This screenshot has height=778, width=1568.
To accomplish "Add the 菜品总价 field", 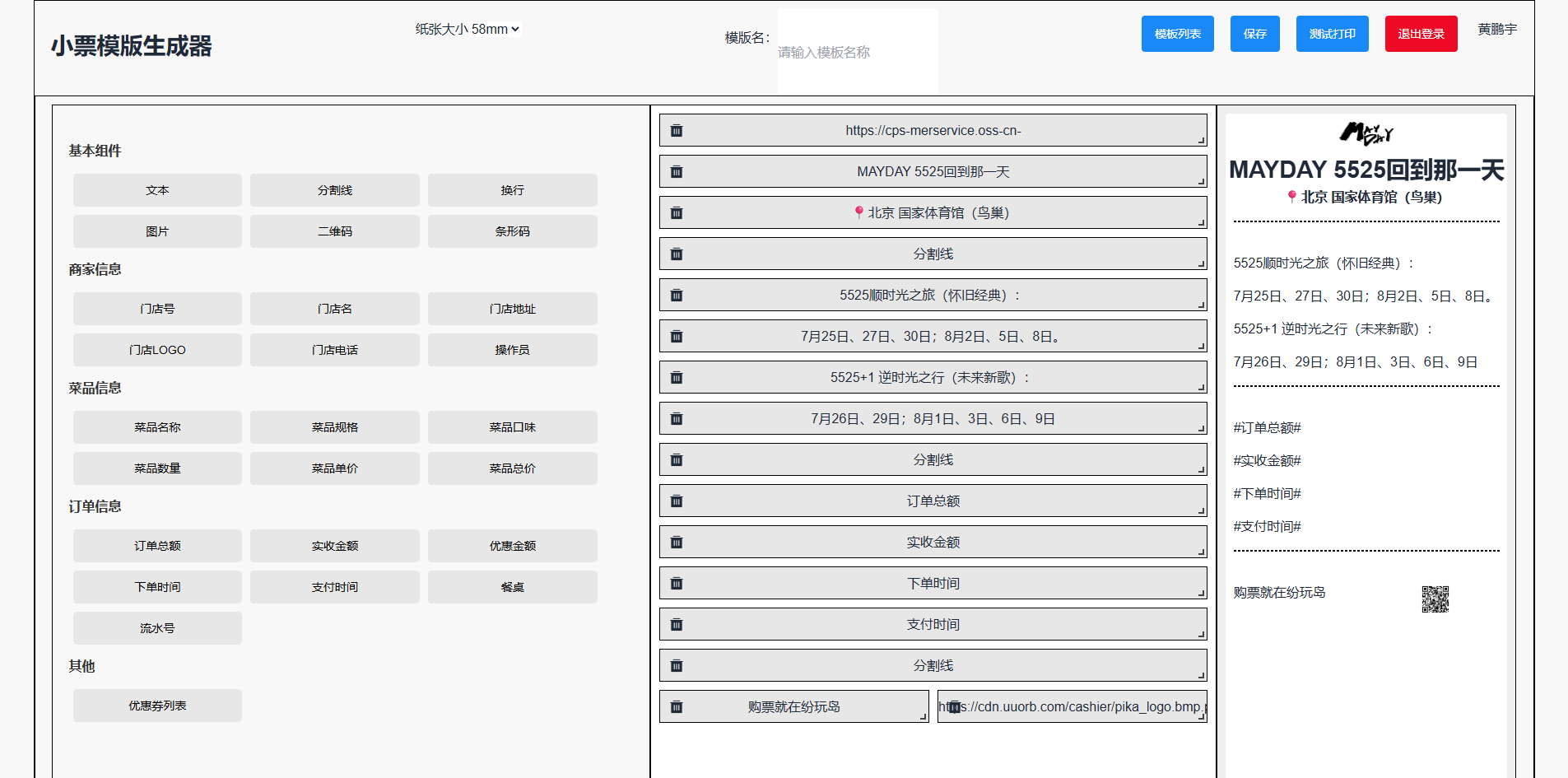I will tap(513, 468).
